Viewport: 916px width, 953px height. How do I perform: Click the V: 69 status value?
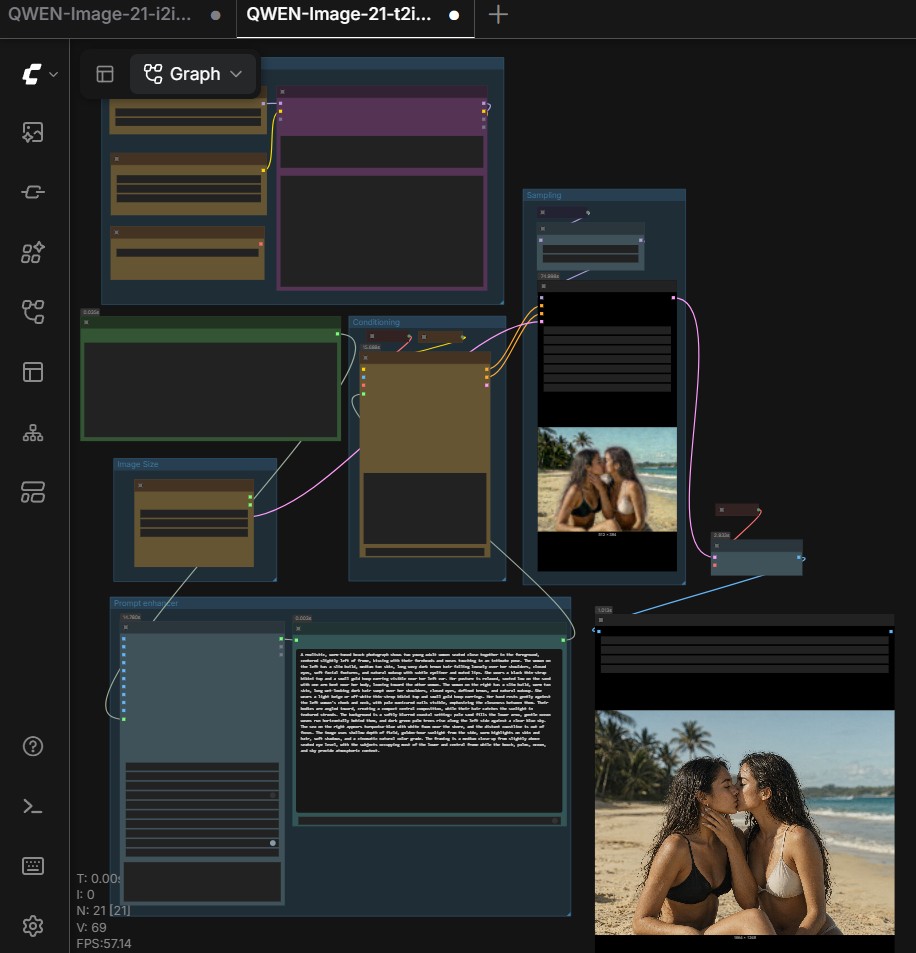[x=91, y=927]
